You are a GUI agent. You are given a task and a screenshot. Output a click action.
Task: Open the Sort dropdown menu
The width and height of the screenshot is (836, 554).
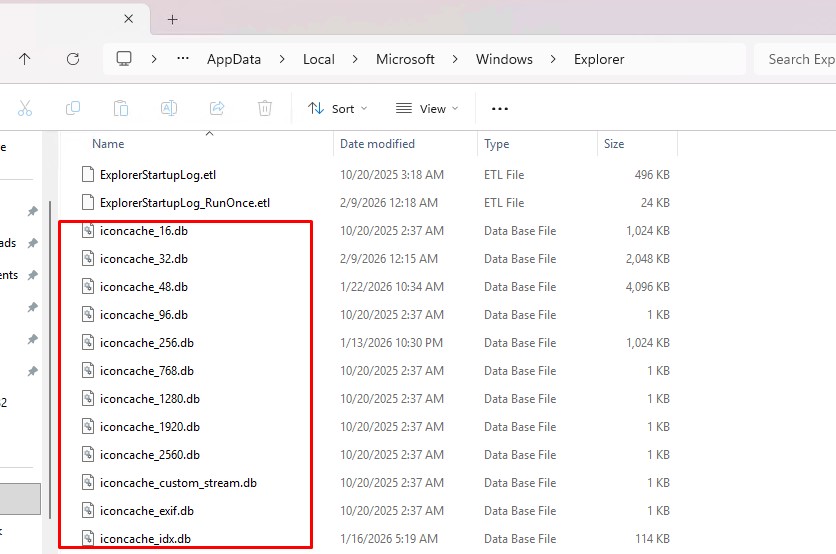337,109
